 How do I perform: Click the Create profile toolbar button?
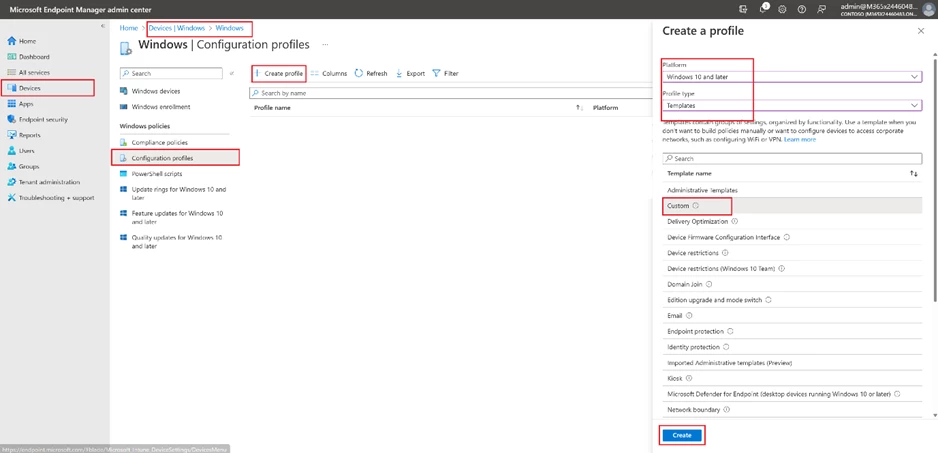coord(279,73)
